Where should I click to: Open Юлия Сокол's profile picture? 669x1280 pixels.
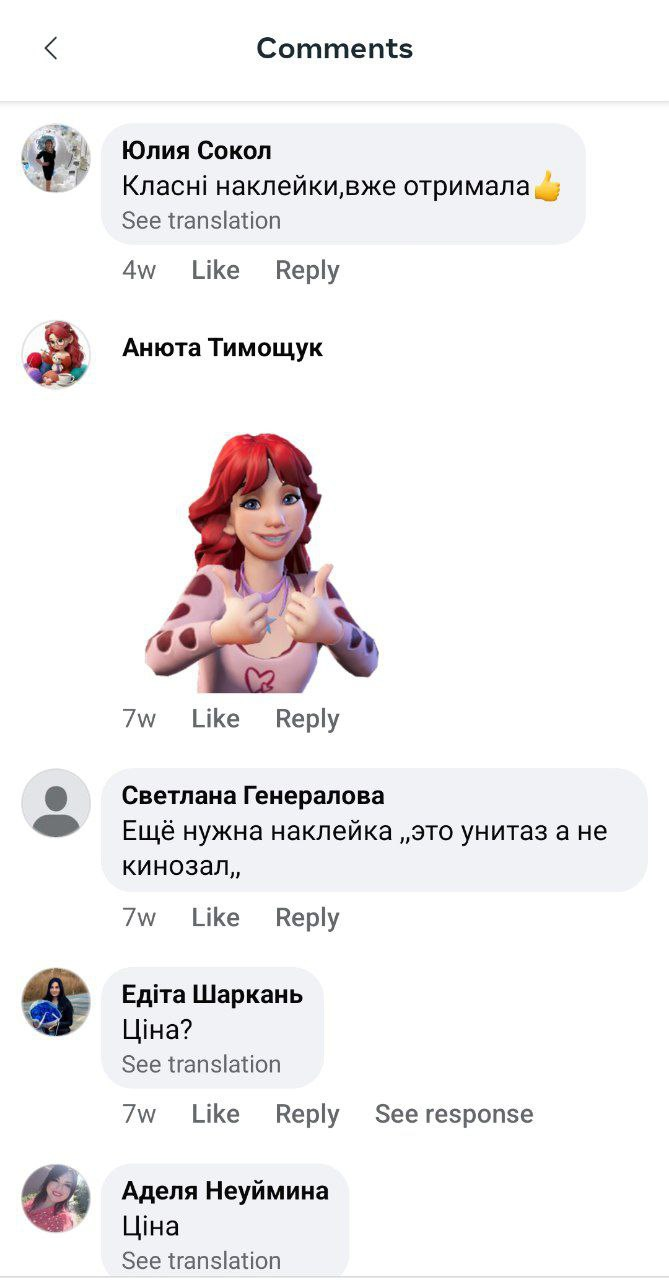(56, 158)
